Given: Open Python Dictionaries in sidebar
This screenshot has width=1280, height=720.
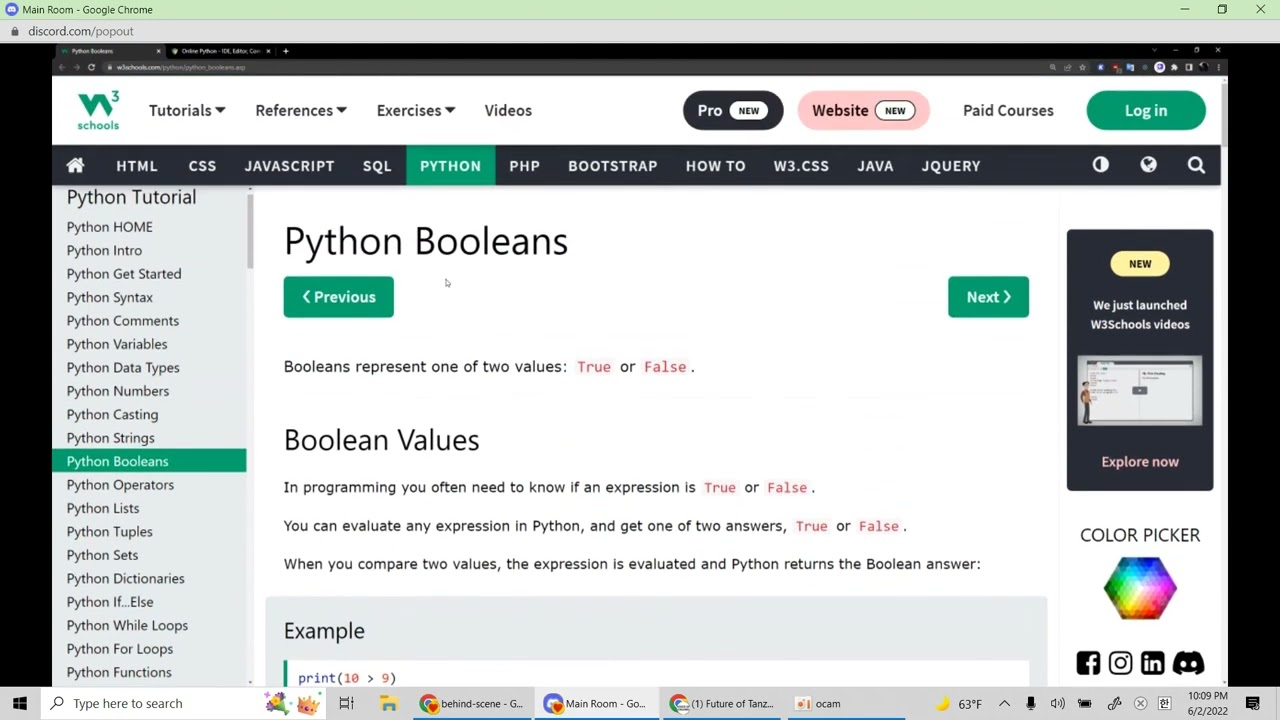Looking at the screenshot, I should pos(126,578).
